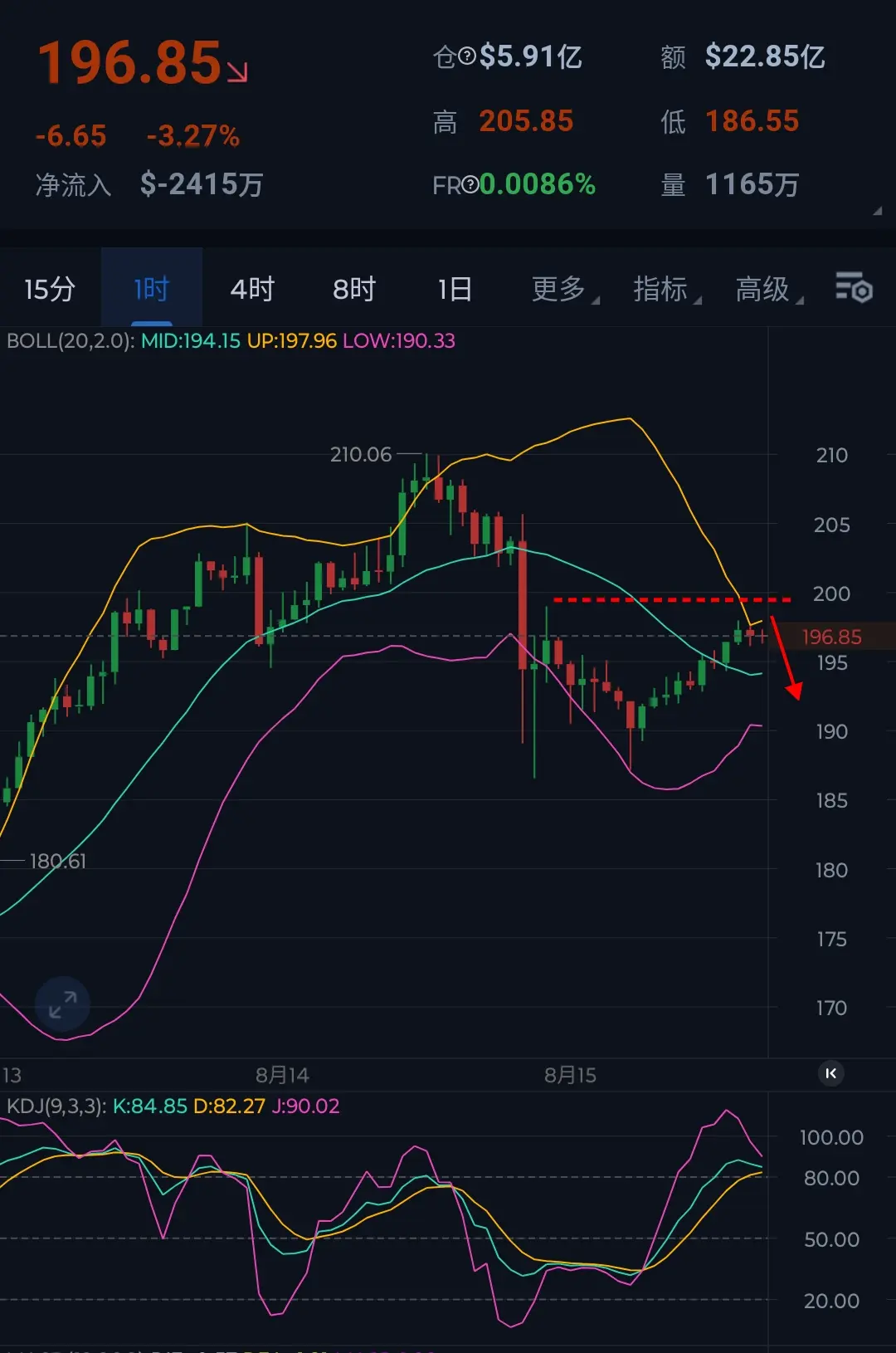The width and height of the screenshot is (896, 1353).
Task: Tap the -3.27% change value
Action: pos(193,135)
